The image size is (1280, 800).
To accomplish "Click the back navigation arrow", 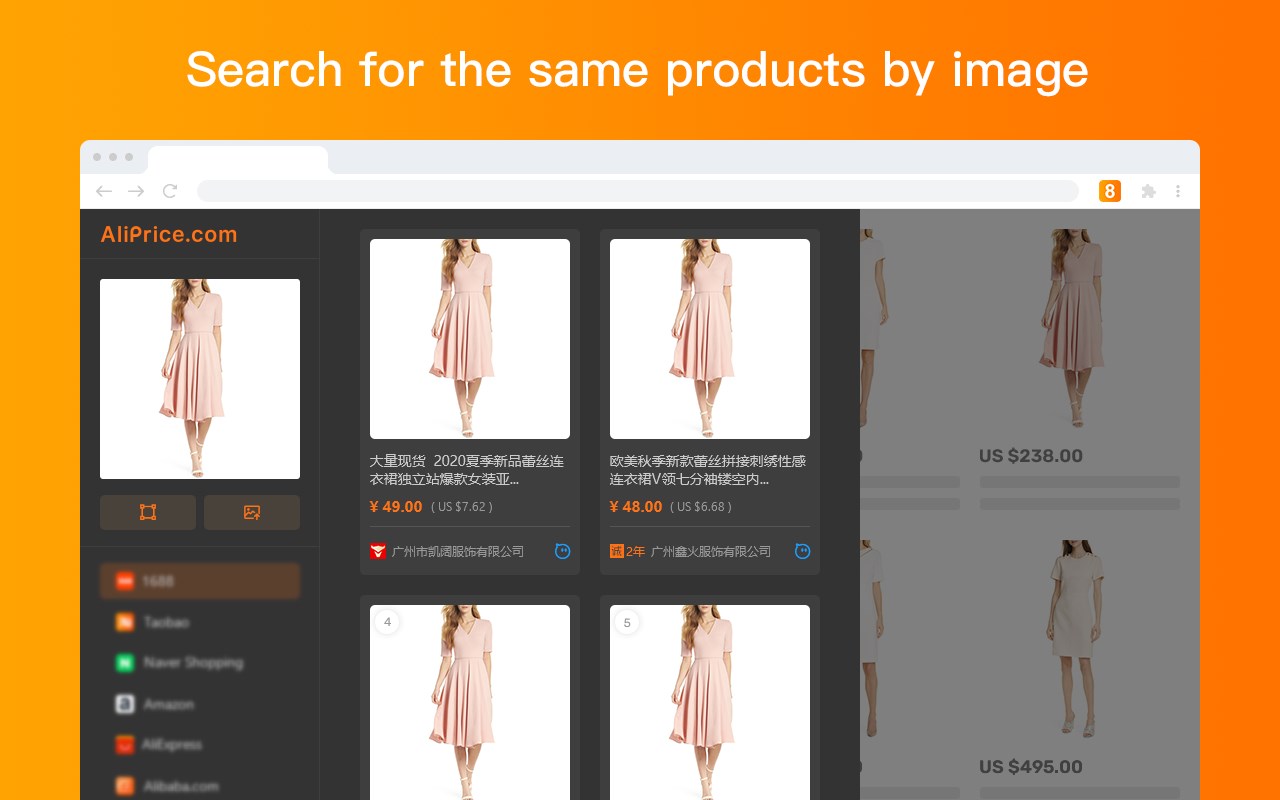I will coord(103,190).
